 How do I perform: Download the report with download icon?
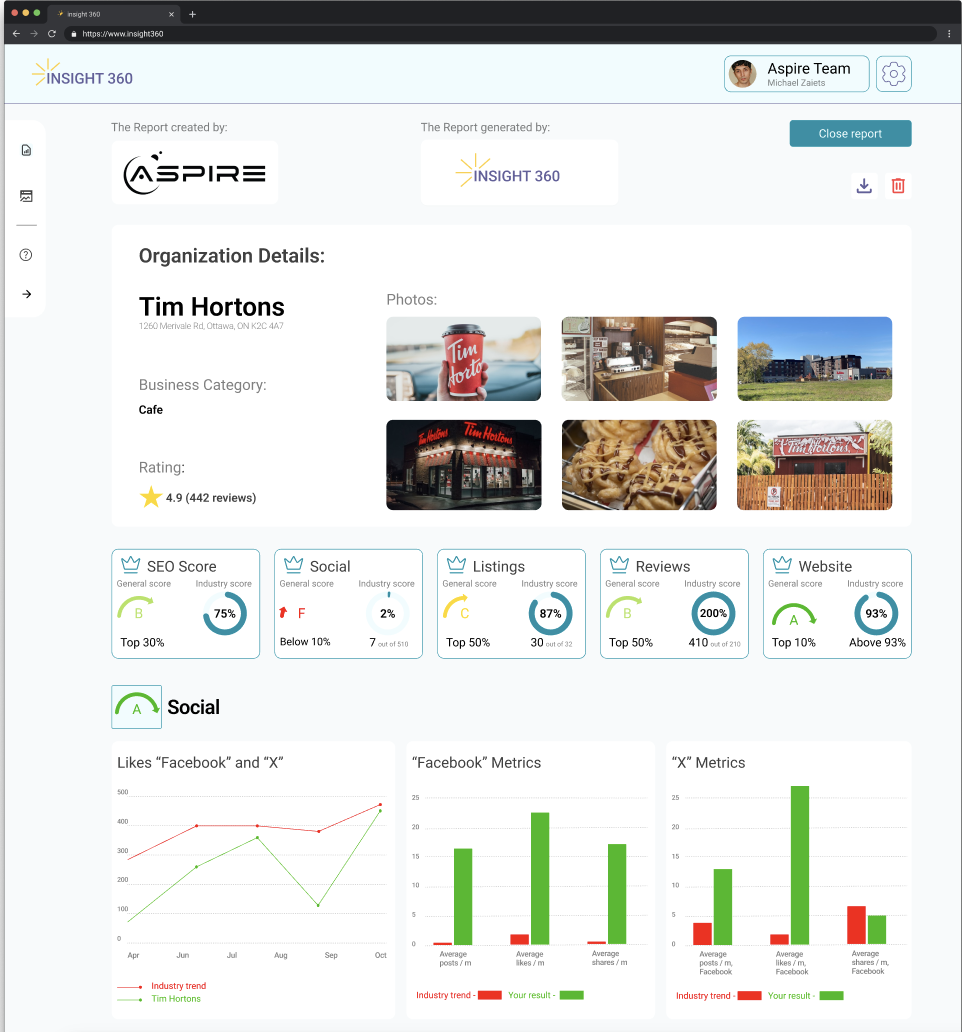pyautogui.click(x=864, y=186)
